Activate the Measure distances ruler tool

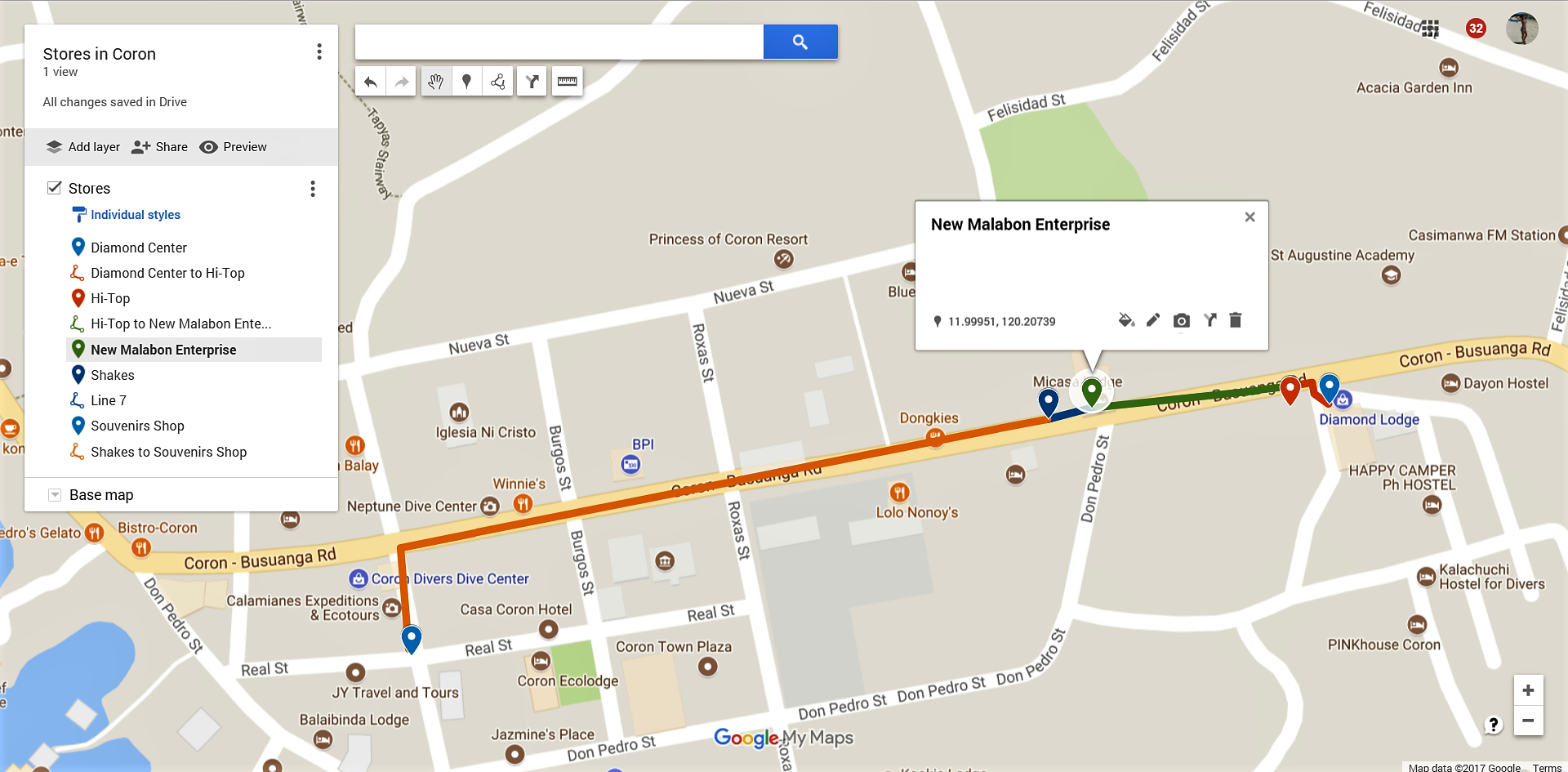tap(567, 82)
